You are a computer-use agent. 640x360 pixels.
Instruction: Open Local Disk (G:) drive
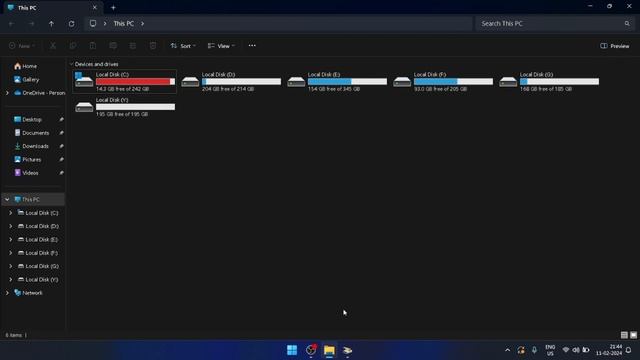(x=549, y=82)
